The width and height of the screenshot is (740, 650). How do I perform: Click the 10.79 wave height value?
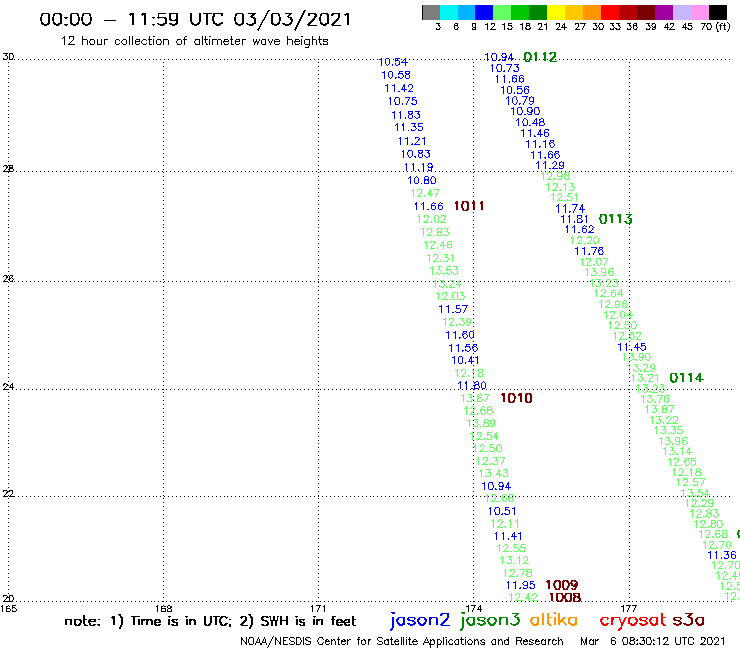pos(520,101)
